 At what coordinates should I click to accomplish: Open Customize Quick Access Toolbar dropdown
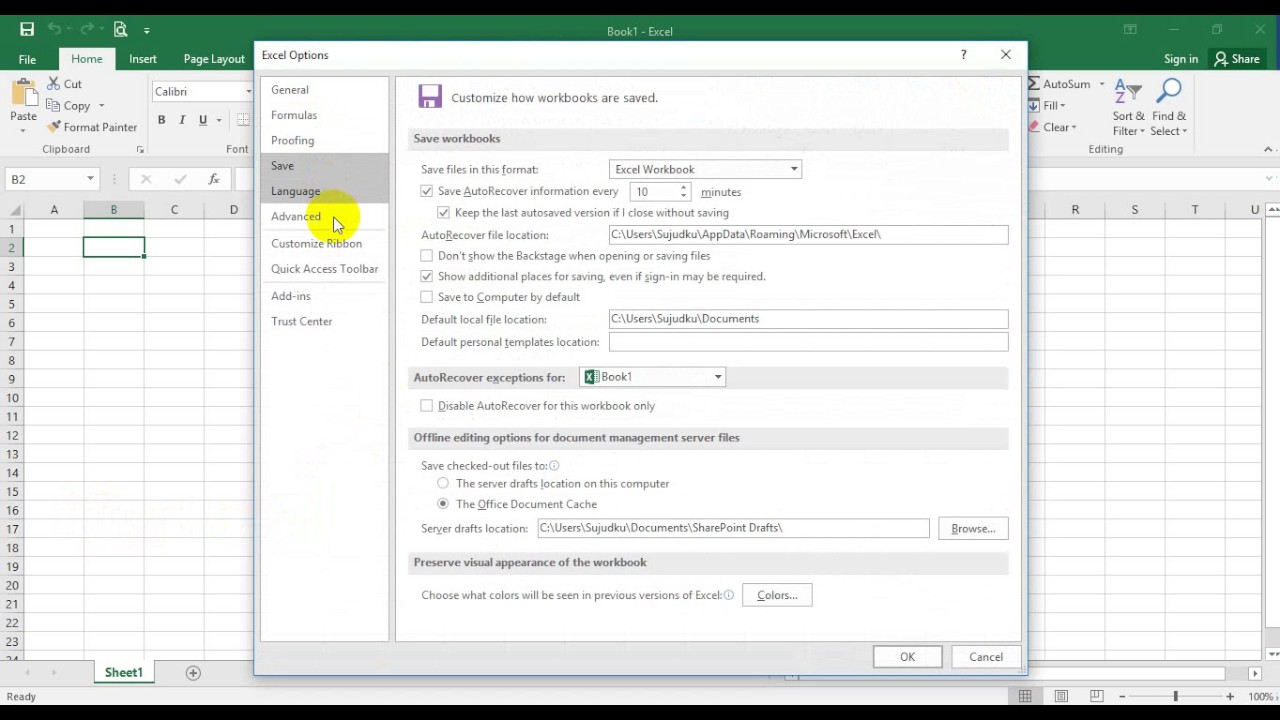pyautogui.click(x=147, y=31)
